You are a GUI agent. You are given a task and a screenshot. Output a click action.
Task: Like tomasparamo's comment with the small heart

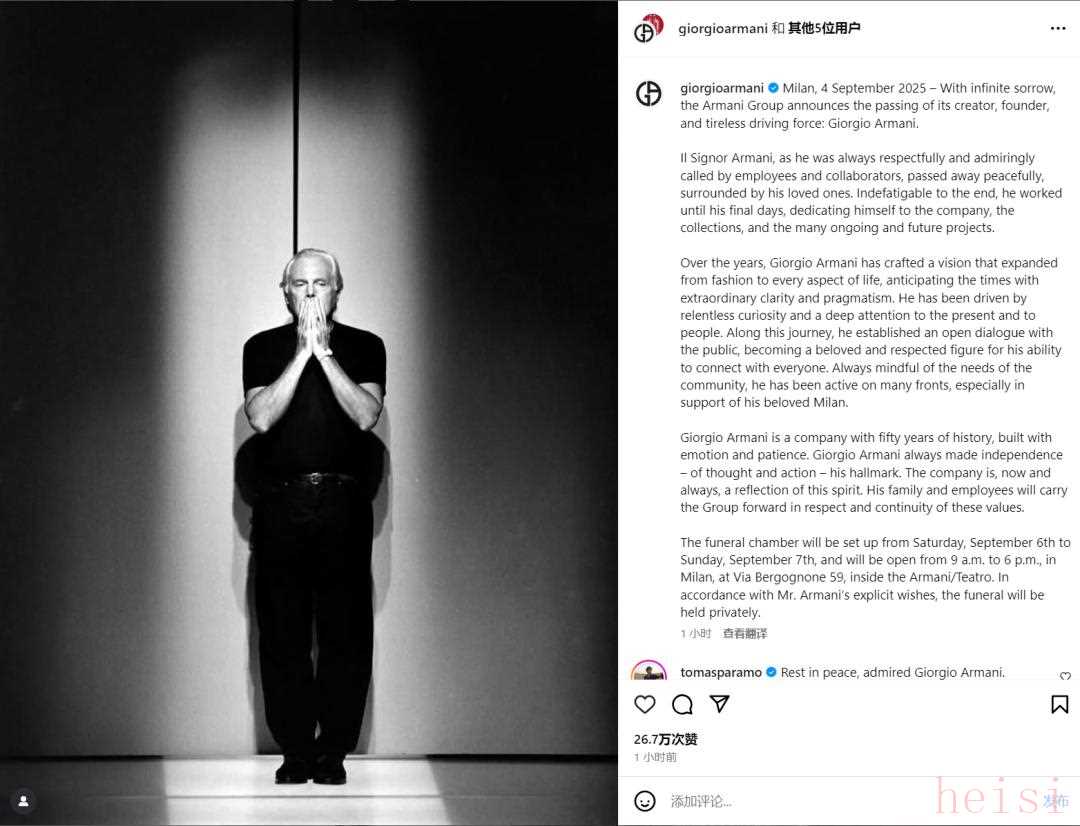pos(1065,675)
